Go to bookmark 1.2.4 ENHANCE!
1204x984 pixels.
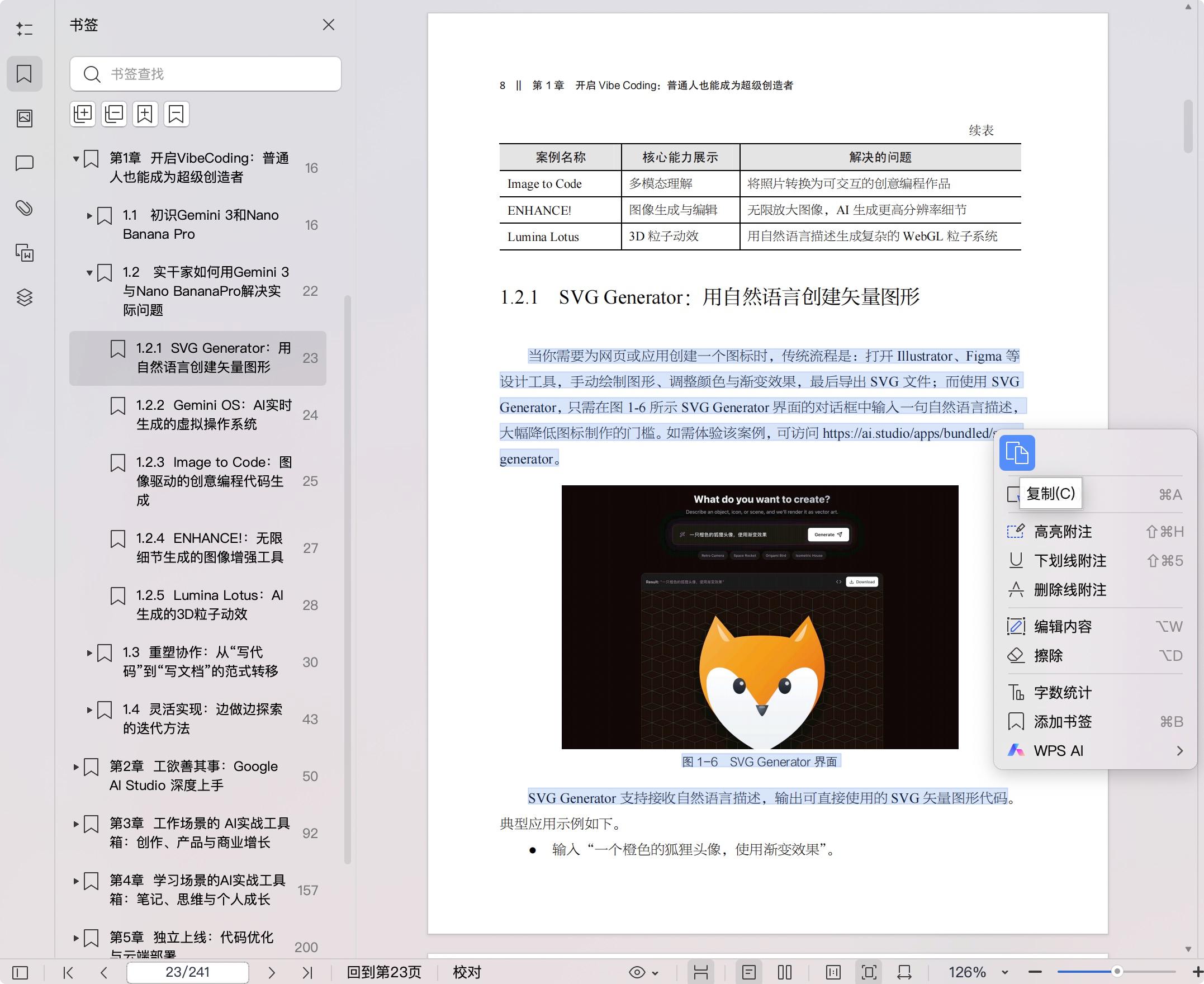pyautogui.click(x=198, y=547)
